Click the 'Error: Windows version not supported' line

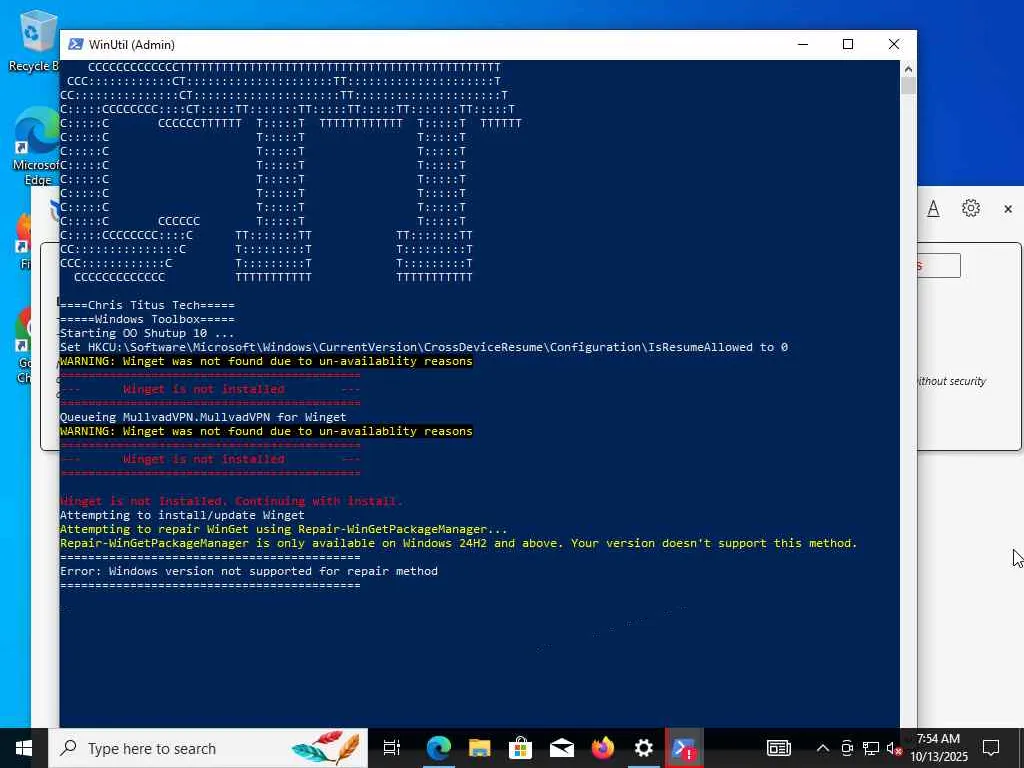point(249,571)
